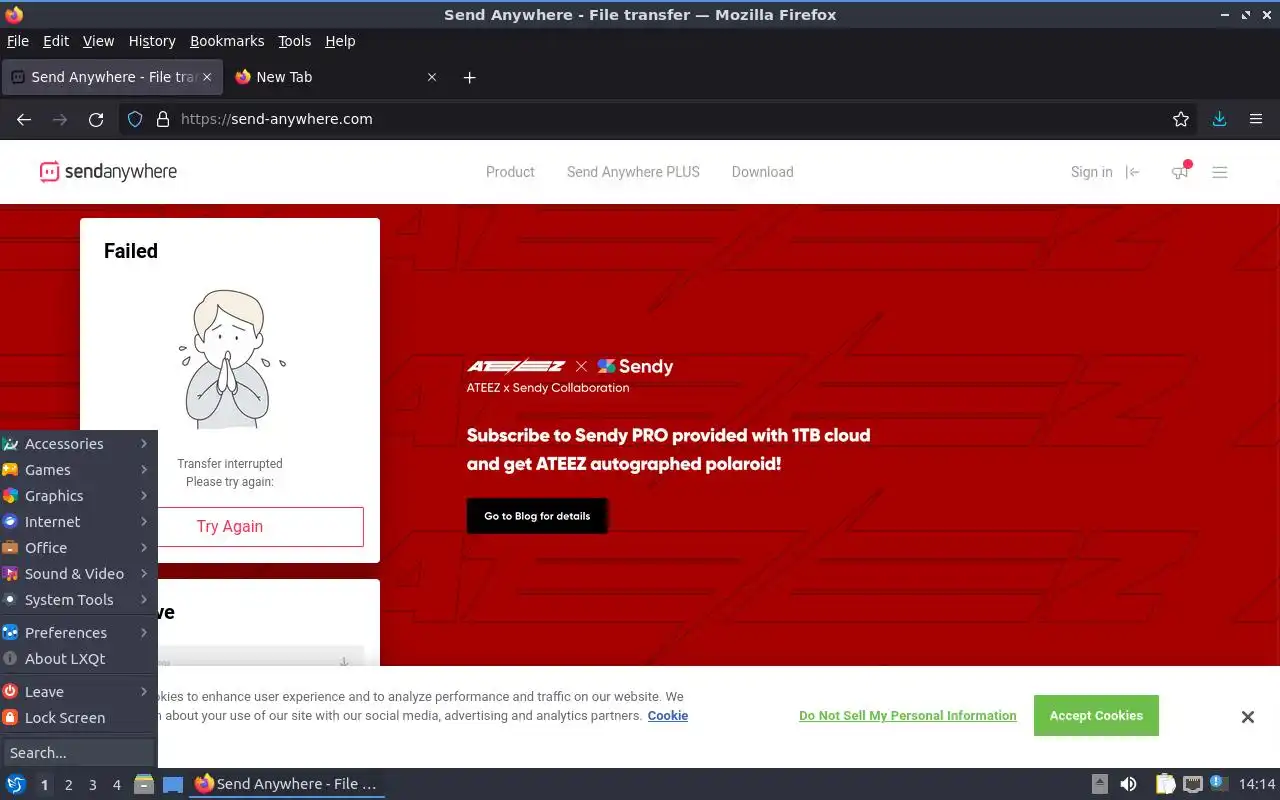Close the Send Anywhere tab
1280x800 pixels.
(x=207, y=77)
